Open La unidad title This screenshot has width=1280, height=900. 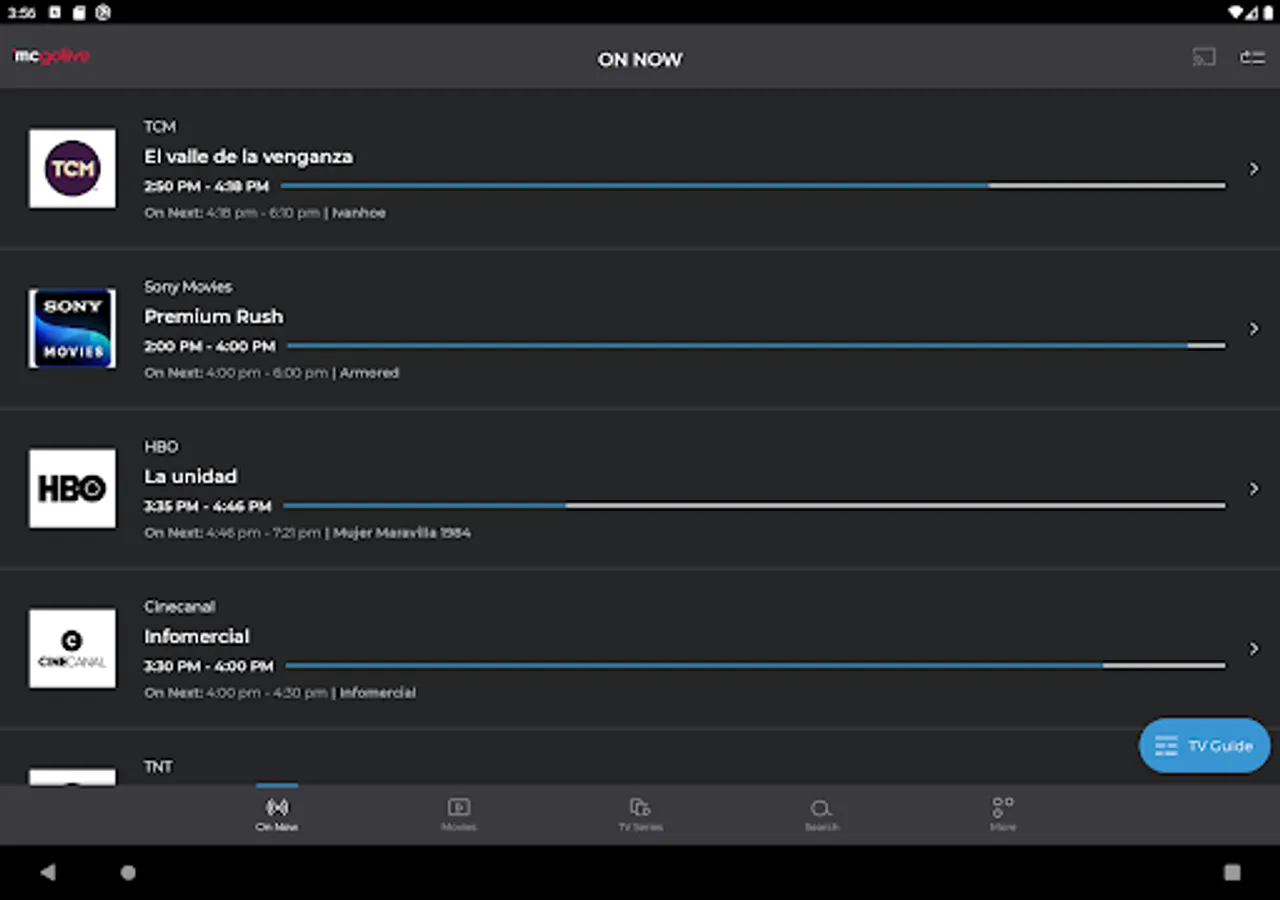191,477
